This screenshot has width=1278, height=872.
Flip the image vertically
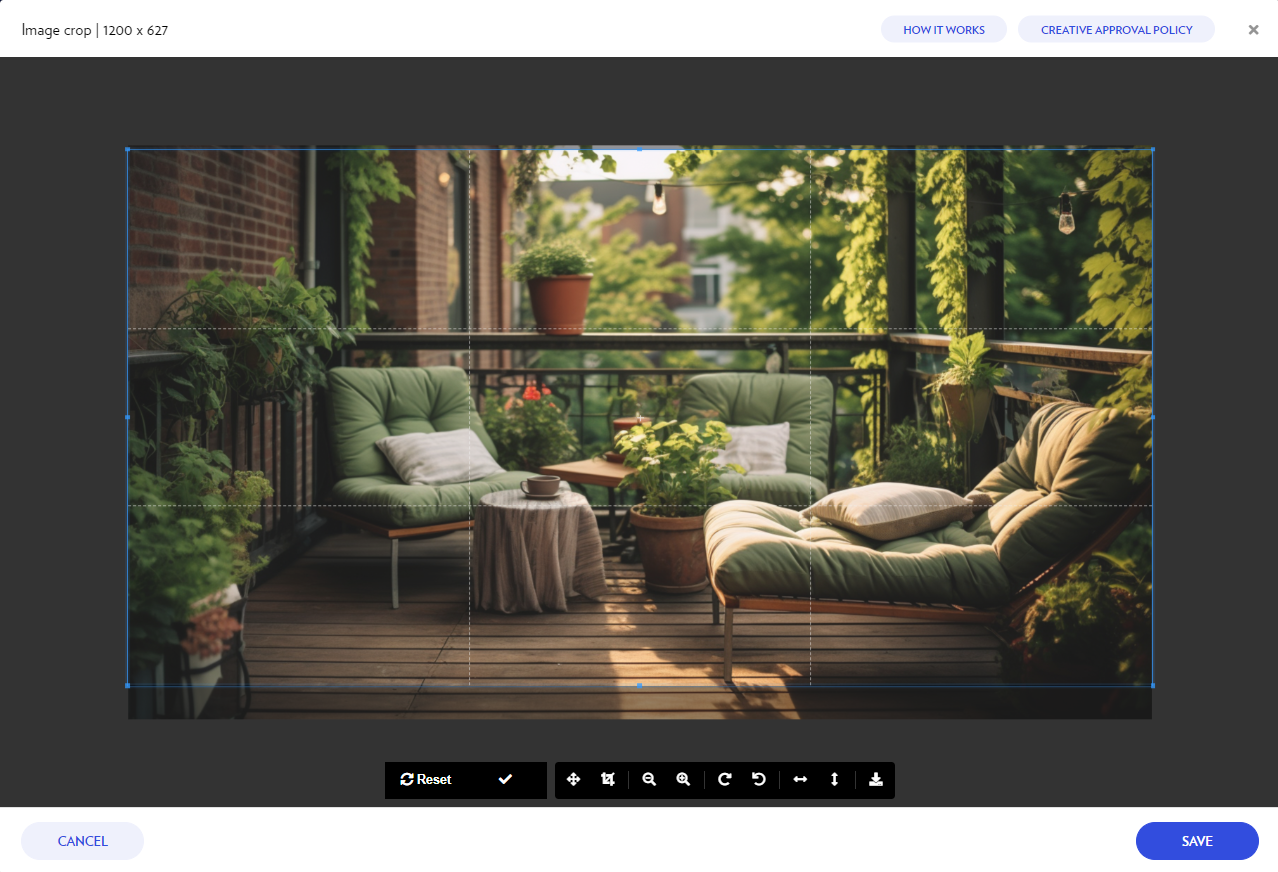(834, 780)
